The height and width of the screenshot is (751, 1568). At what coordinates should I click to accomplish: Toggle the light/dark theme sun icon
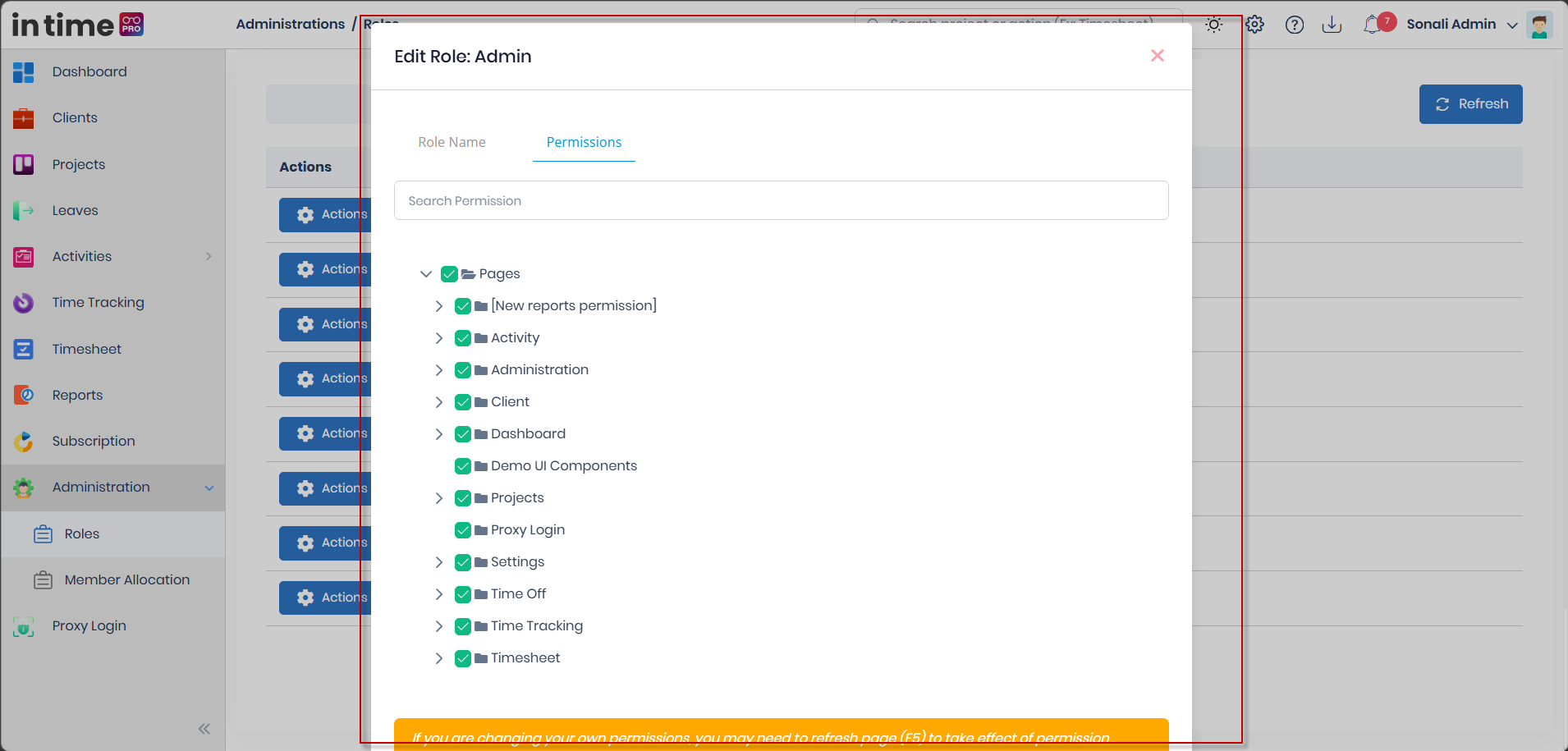click(x=1214, y=25)
